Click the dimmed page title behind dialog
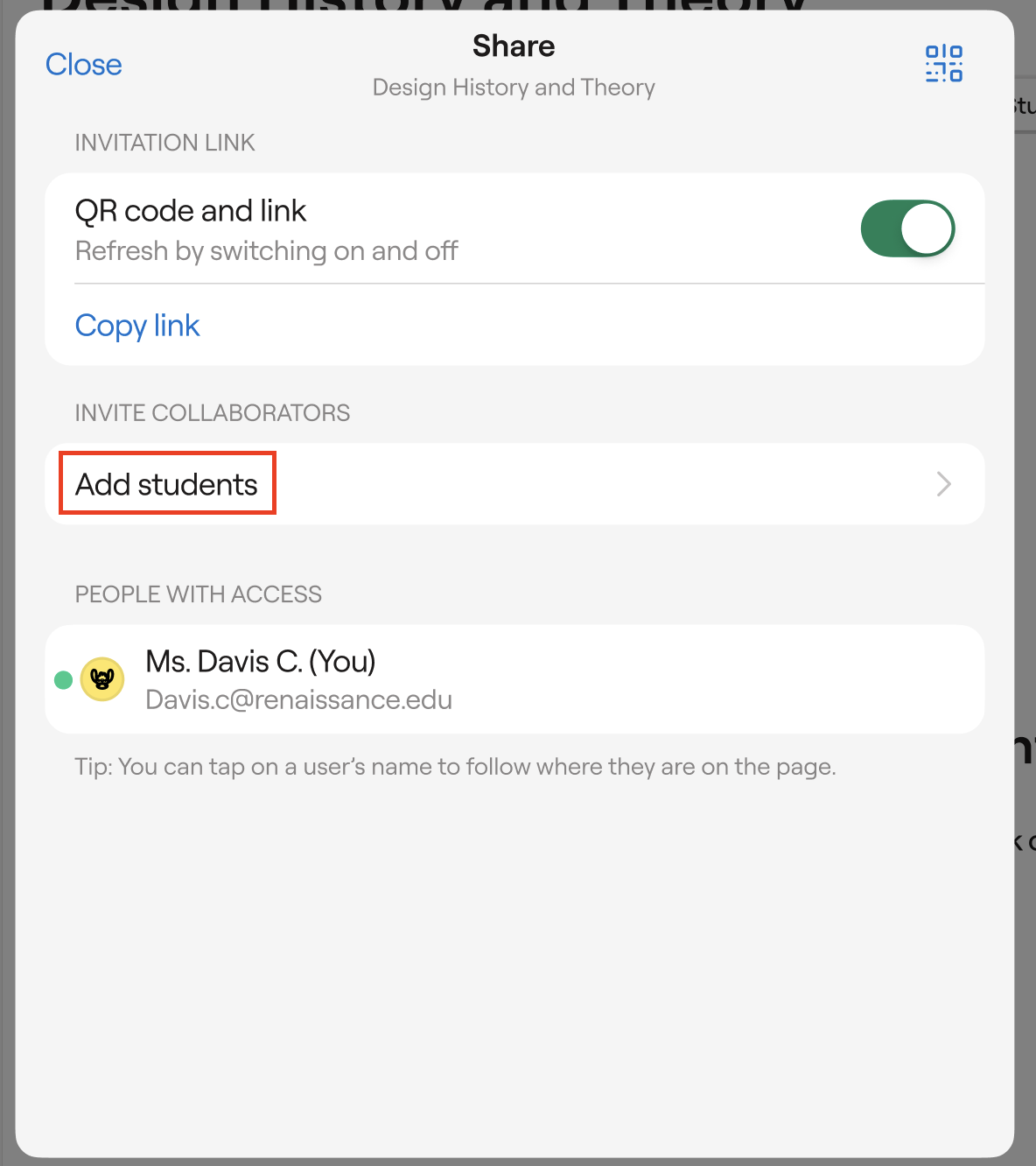The image size is (1036, 1166). coord(420,5)
